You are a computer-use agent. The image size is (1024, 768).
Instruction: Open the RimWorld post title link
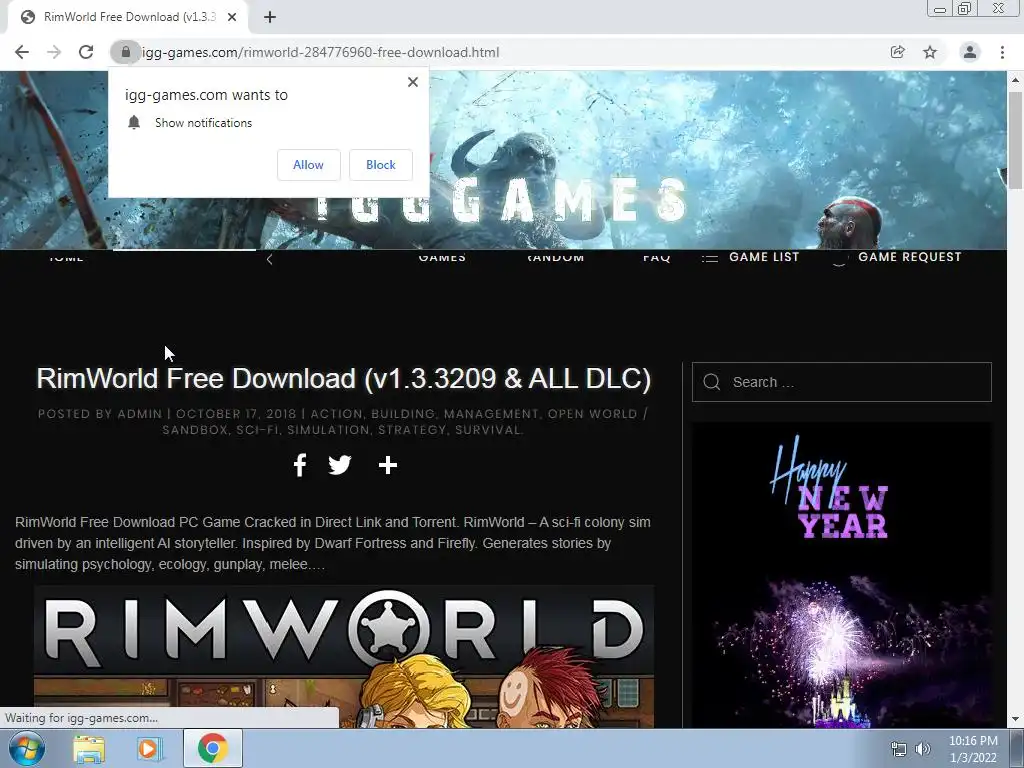pos(344,378)
